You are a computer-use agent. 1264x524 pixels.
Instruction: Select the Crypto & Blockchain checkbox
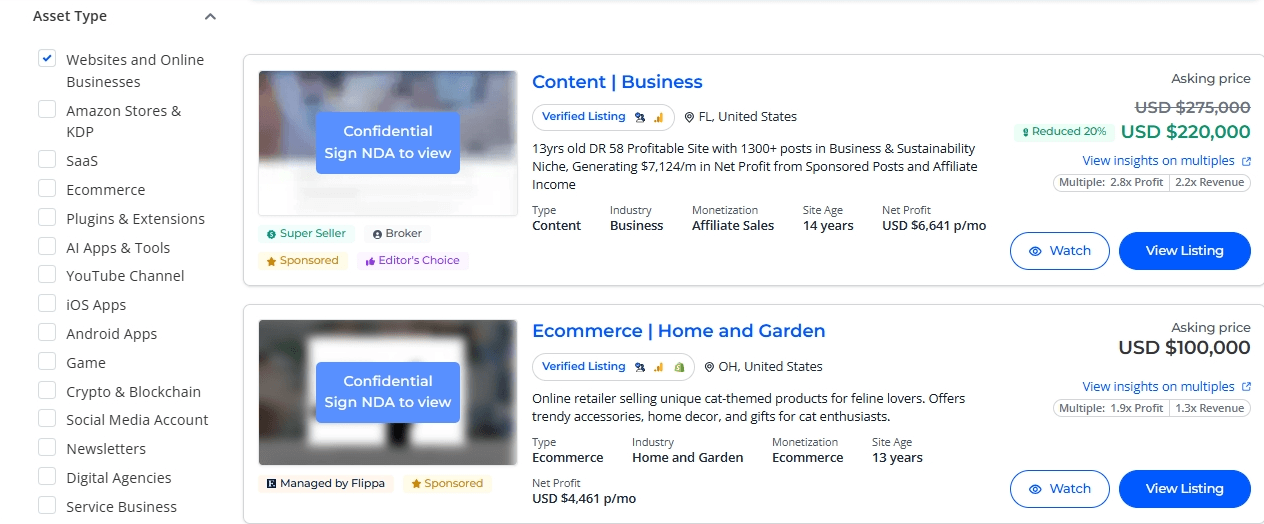tap(47, 390)
